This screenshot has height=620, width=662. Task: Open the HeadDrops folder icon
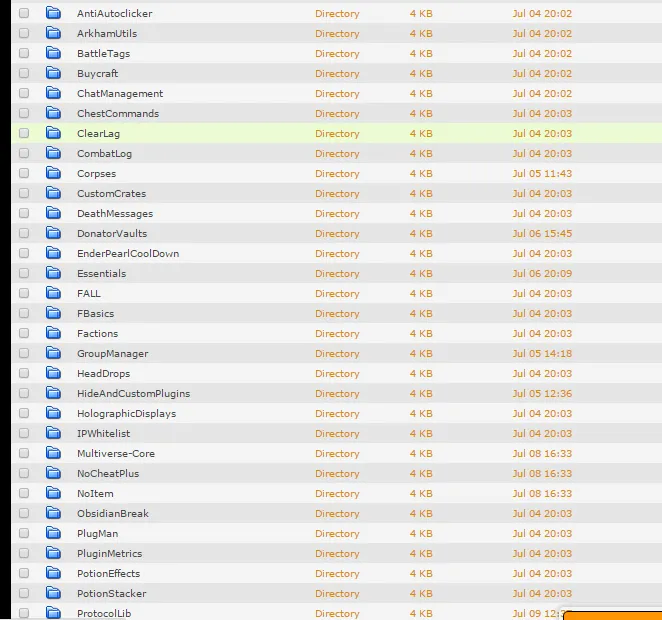pos(53,373)
